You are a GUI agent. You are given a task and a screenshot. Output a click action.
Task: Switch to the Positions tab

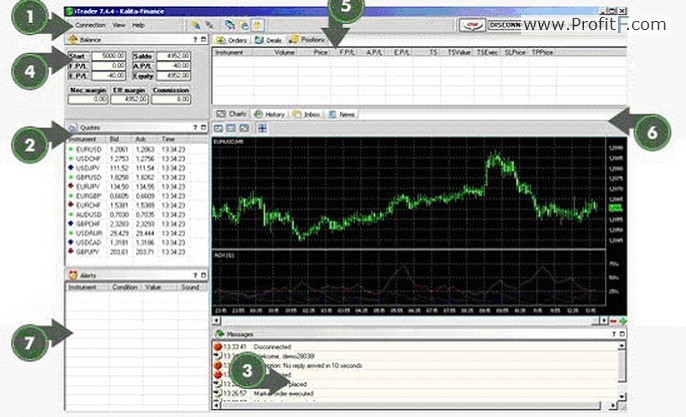(x=307, y=40)
